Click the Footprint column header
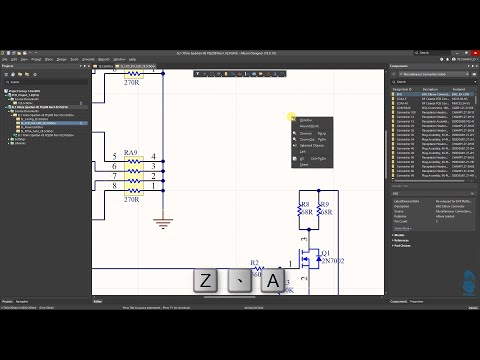The height and width of the screenshot is (360, 480). pos(459,89)
